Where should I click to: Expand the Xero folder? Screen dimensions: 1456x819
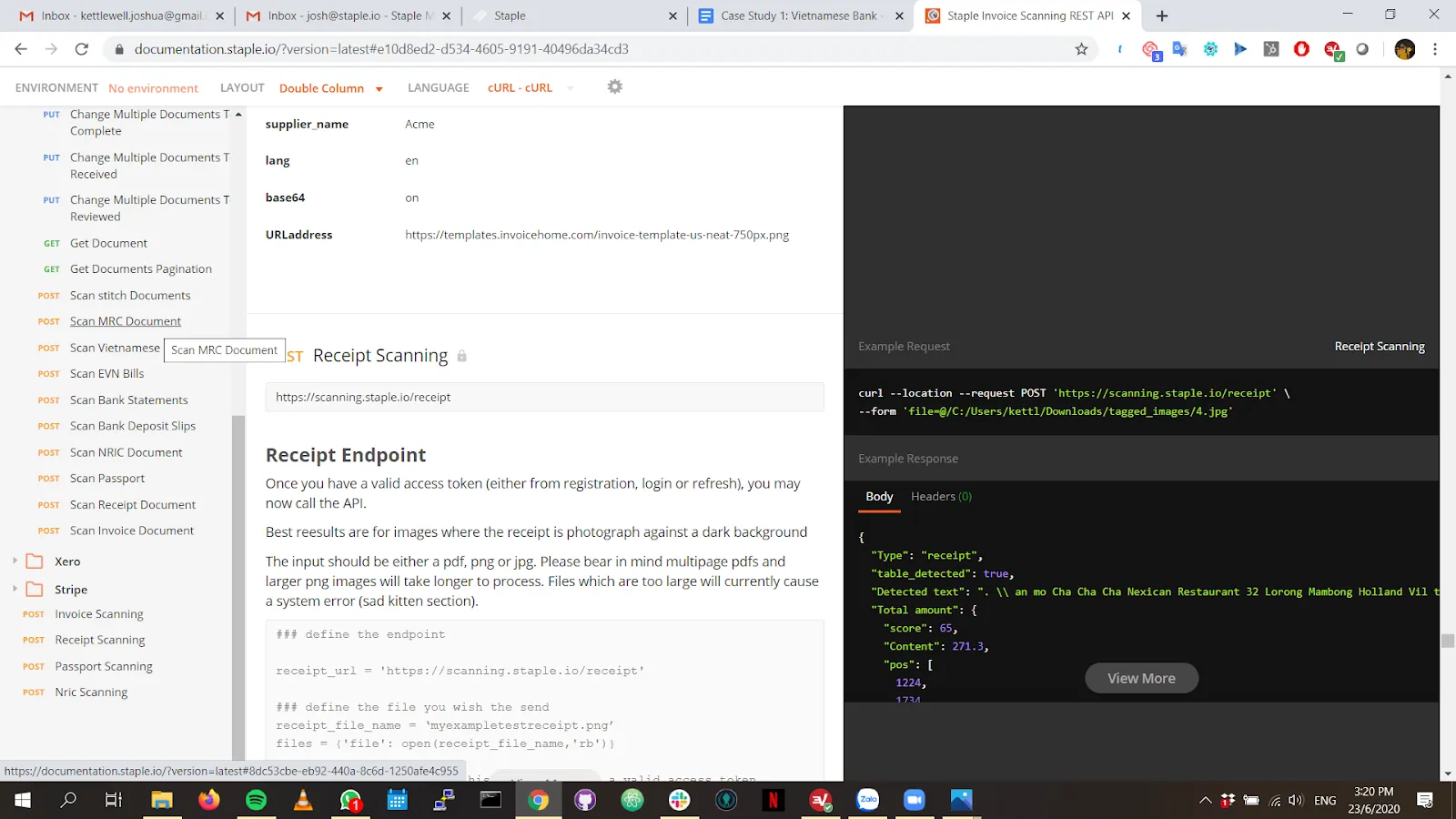tap(15, 561)
